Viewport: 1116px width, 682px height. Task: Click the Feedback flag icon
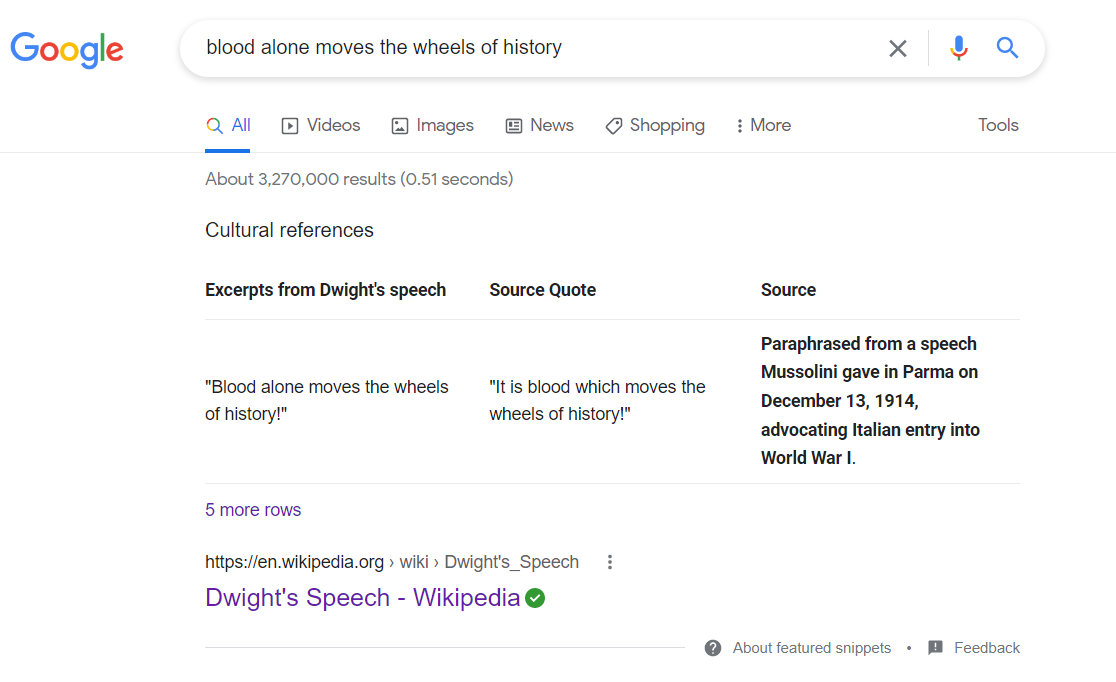pos(935,648)
